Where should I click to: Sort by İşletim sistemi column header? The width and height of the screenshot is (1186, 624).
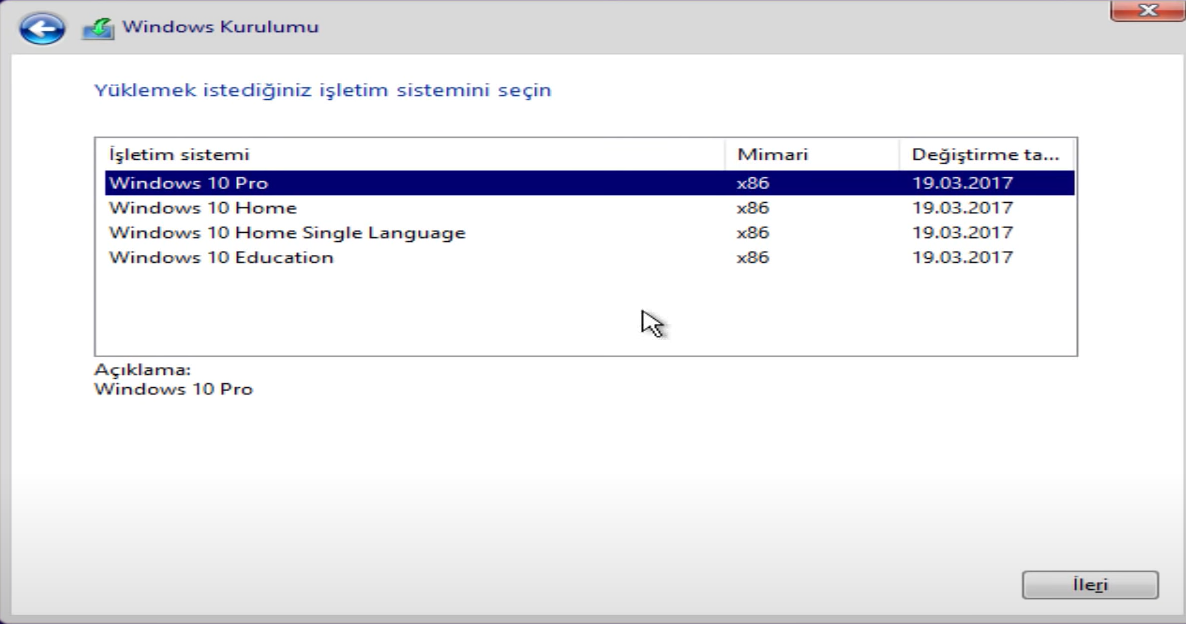414,154
